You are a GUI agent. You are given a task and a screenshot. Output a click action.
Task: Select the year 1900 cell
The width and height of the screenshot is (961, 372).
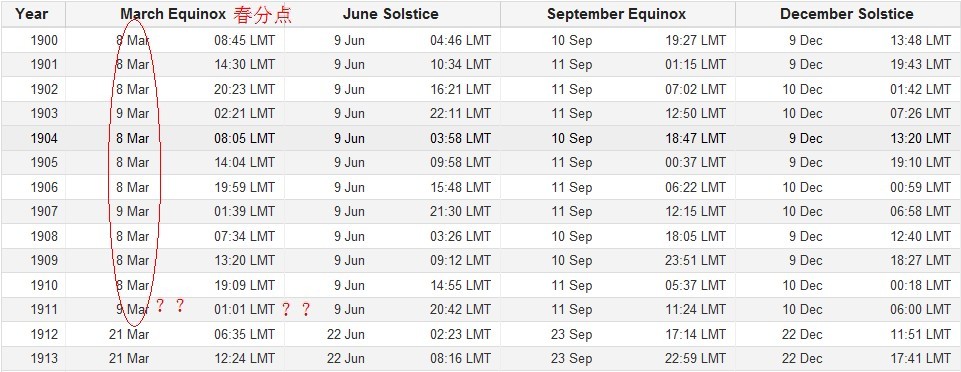(x=44, y=40)
